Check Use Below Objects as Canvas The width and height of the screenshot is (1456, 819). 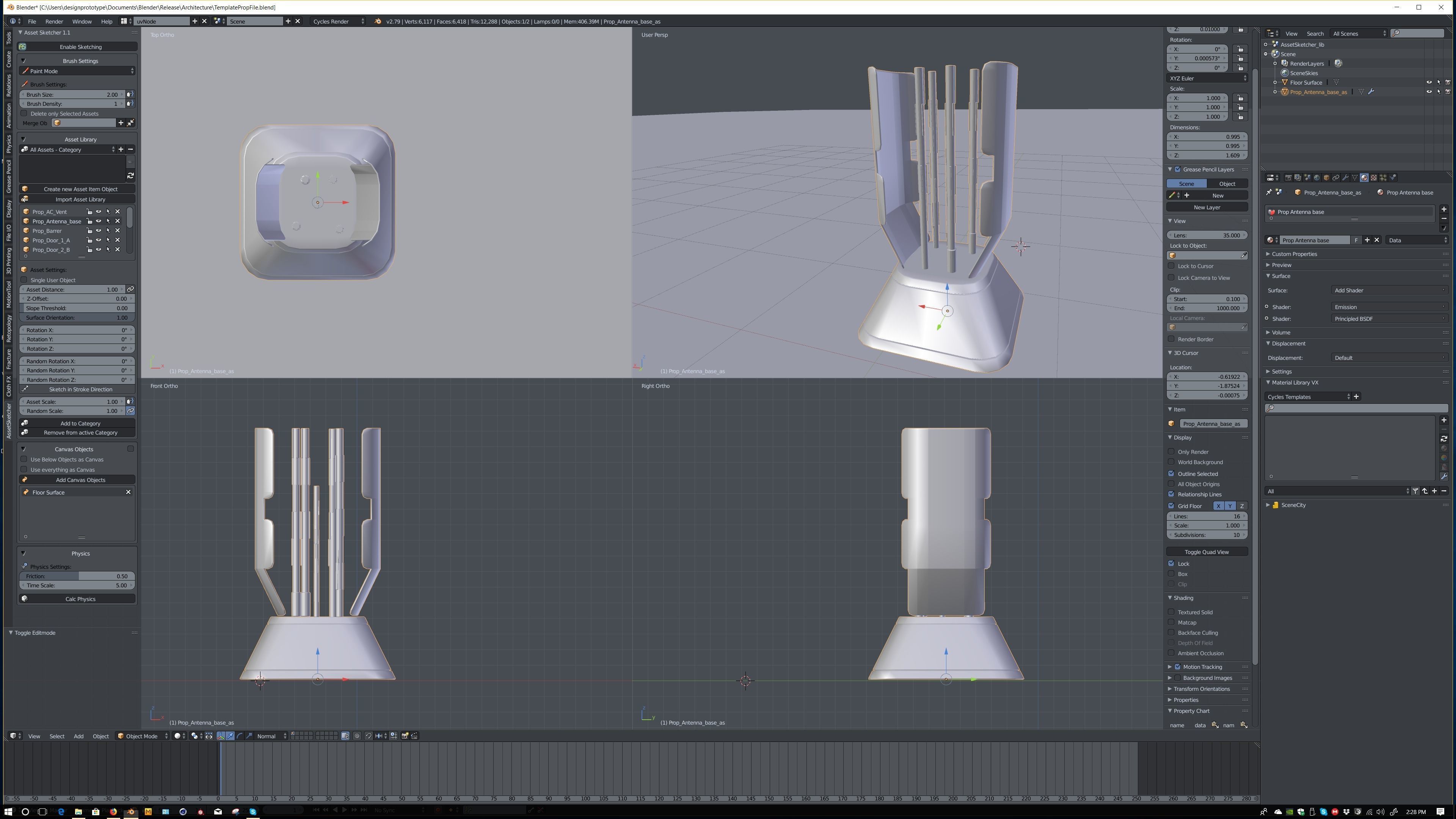[x=24, y=460]
